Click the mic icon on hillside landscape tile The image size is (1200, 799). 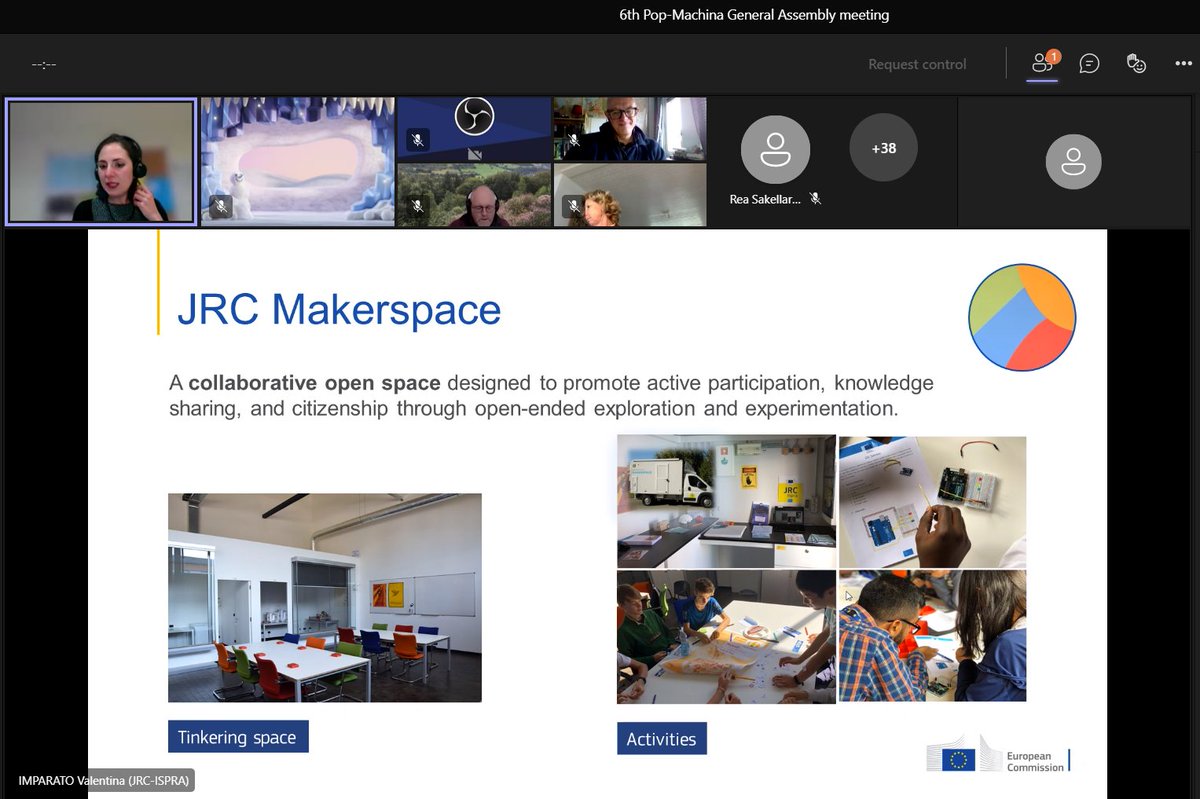[417, 207]
